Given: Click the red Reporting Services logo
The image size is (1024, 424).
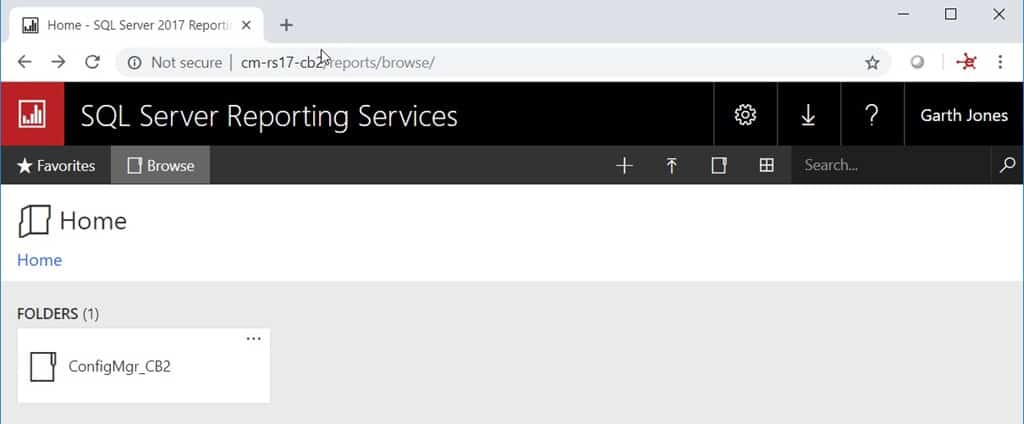Looking at the screenshot, I should 32,115.
